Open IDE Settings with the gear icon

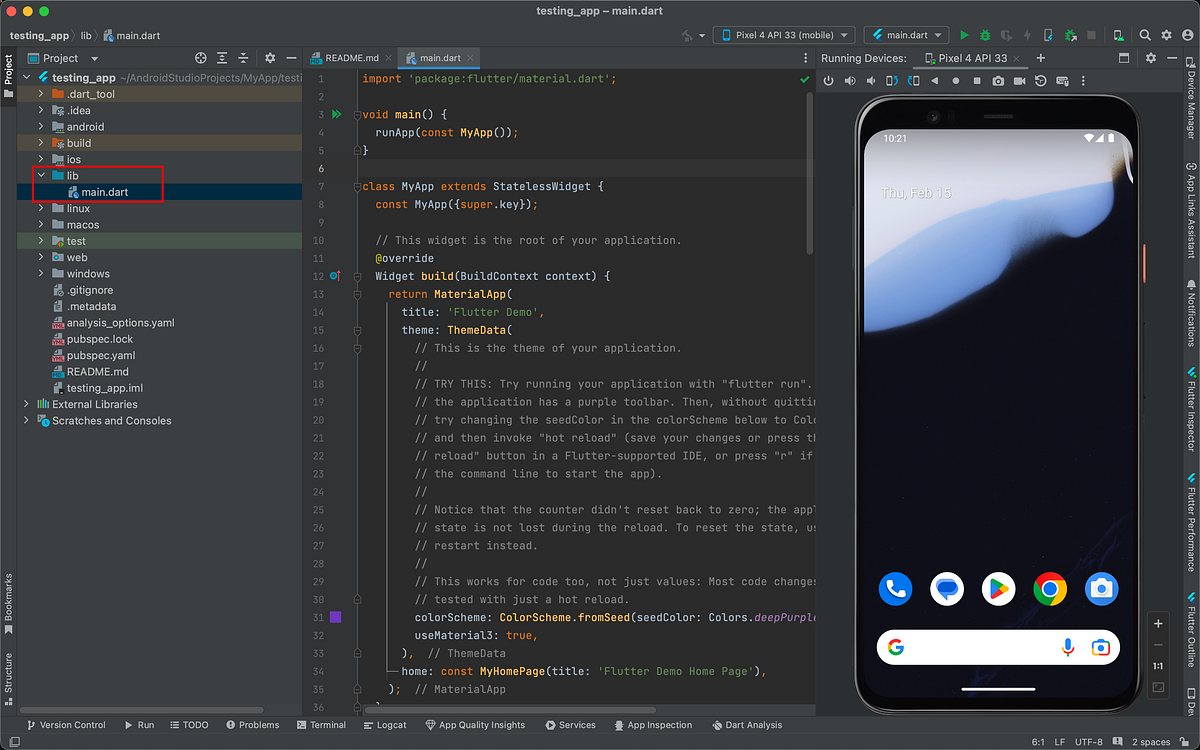(1167, 34)
